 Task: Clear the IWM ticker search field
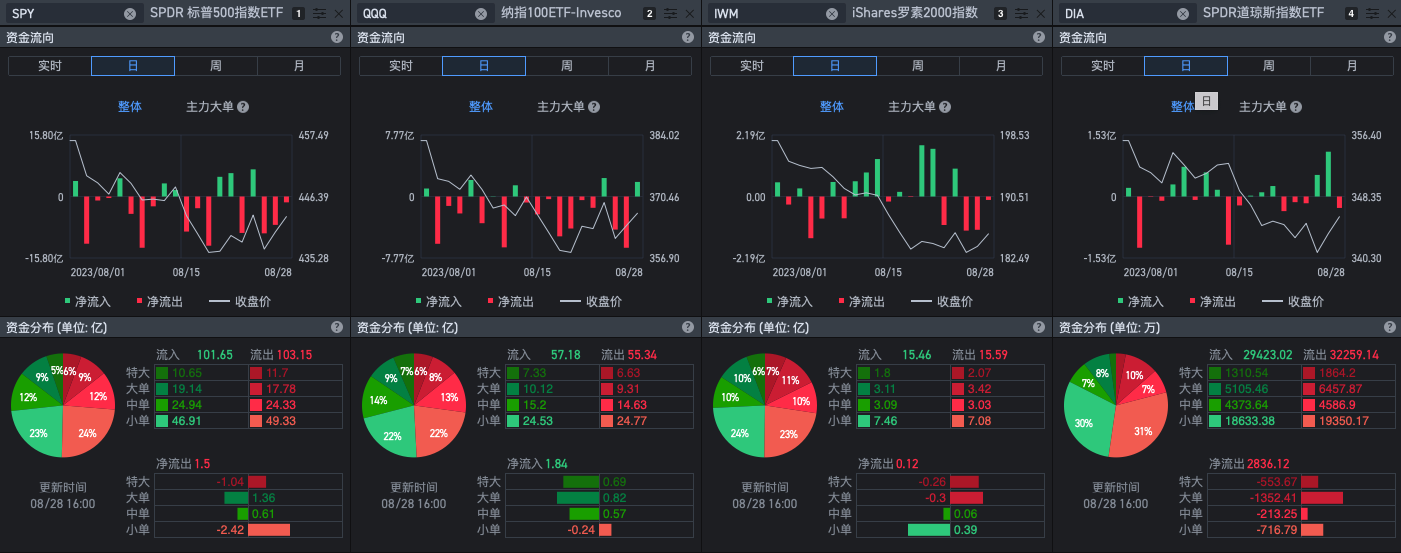(x=832, y=14)
